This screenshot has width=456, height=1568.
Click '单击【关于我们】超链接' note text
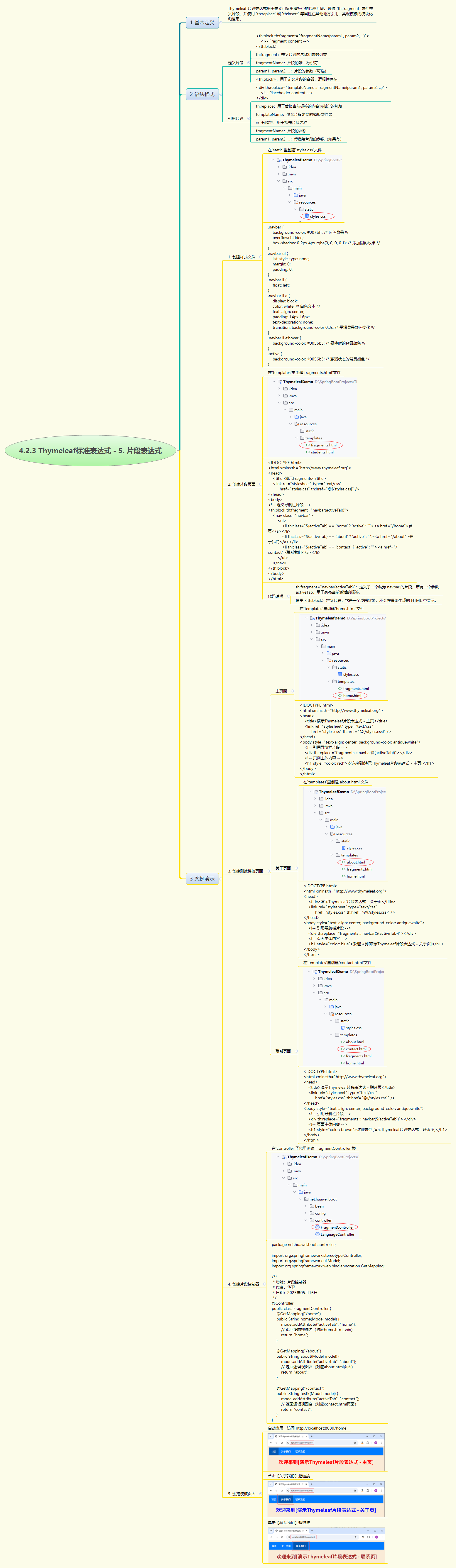(289, 1476)
